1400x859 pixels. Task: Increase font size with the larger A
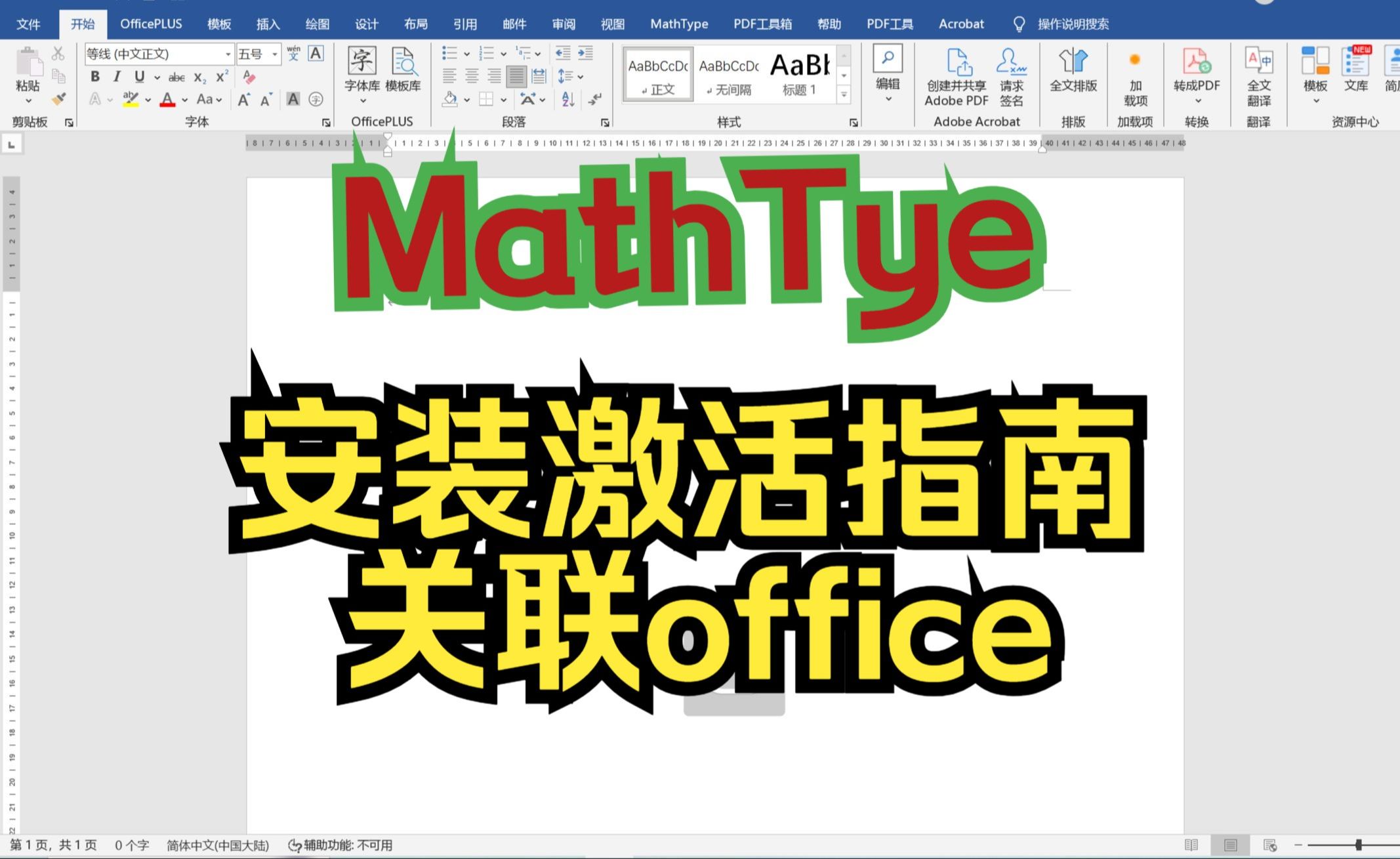click(244, 99)
